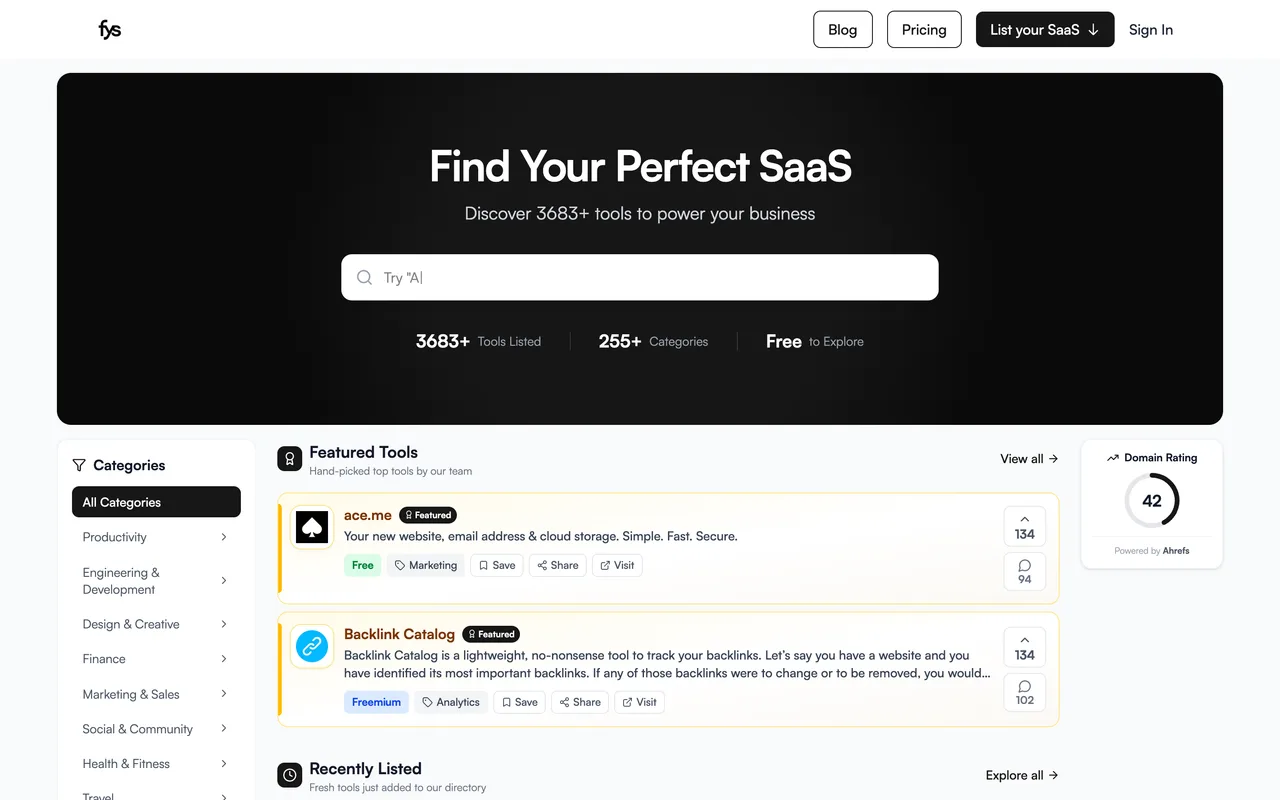
Task: Visit the Backlink Catalog website
Action: [x=639, y=702]
